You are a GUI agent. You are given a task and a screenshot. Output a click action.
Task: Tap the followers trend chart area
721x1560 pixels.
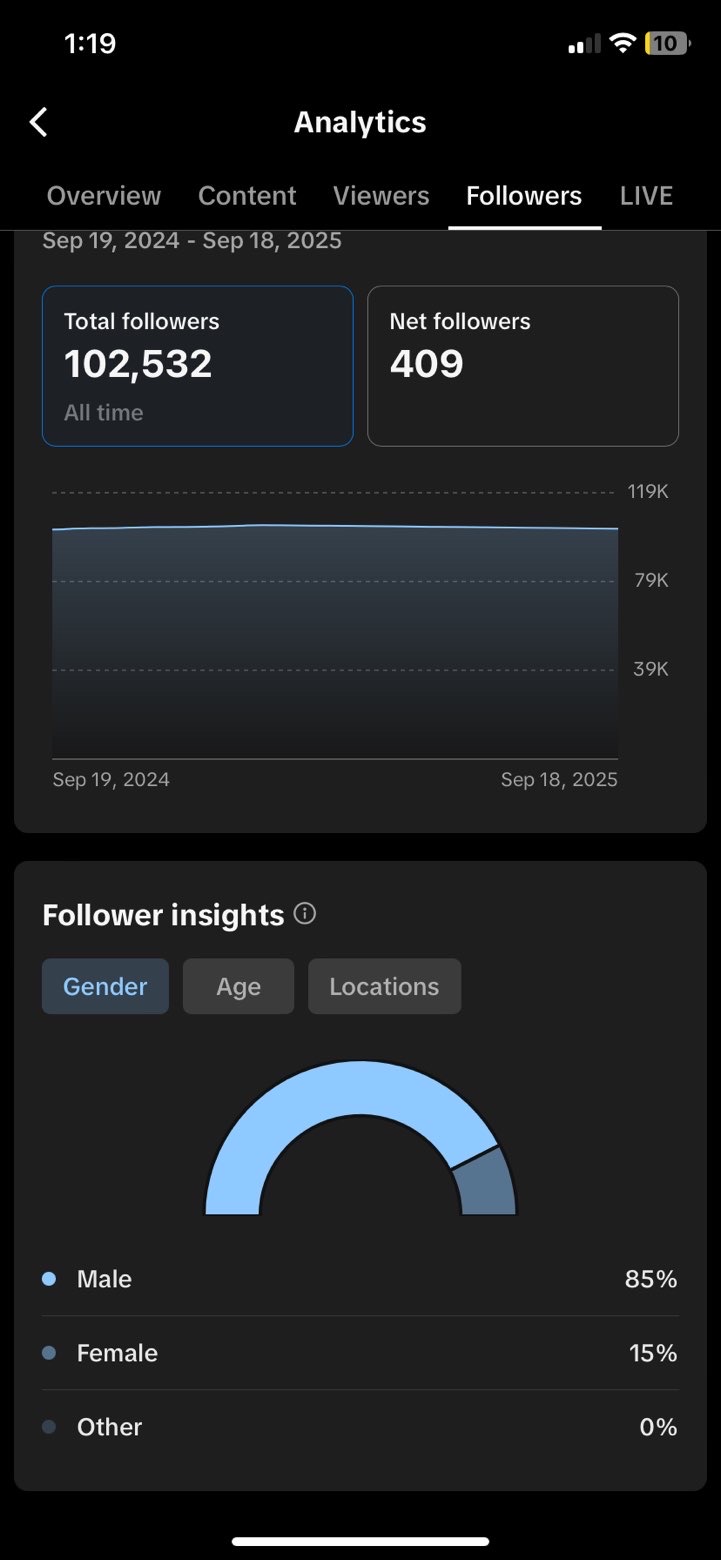[335, 640]
